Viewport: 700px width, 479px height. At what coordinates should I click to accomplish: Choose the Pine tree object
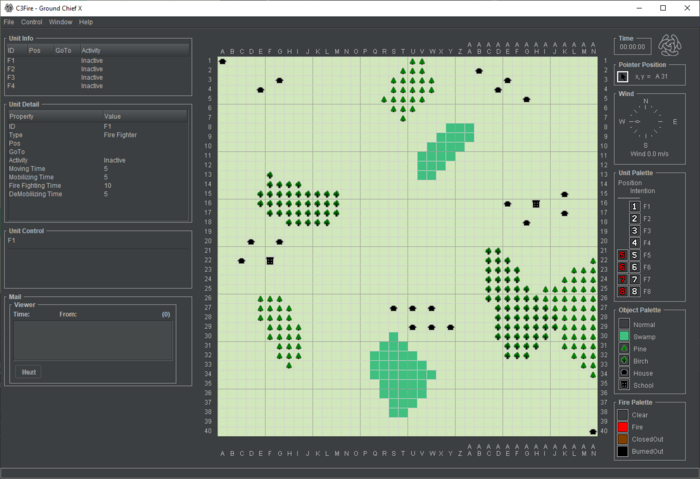click(623, 348)
